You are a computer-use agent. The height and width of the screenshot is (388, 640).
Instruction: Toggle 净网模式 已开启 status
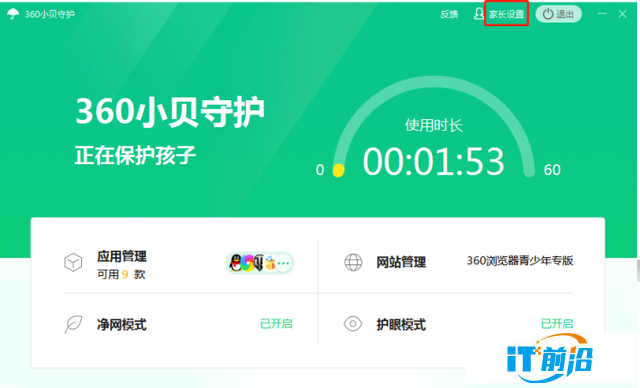[276, 324]
